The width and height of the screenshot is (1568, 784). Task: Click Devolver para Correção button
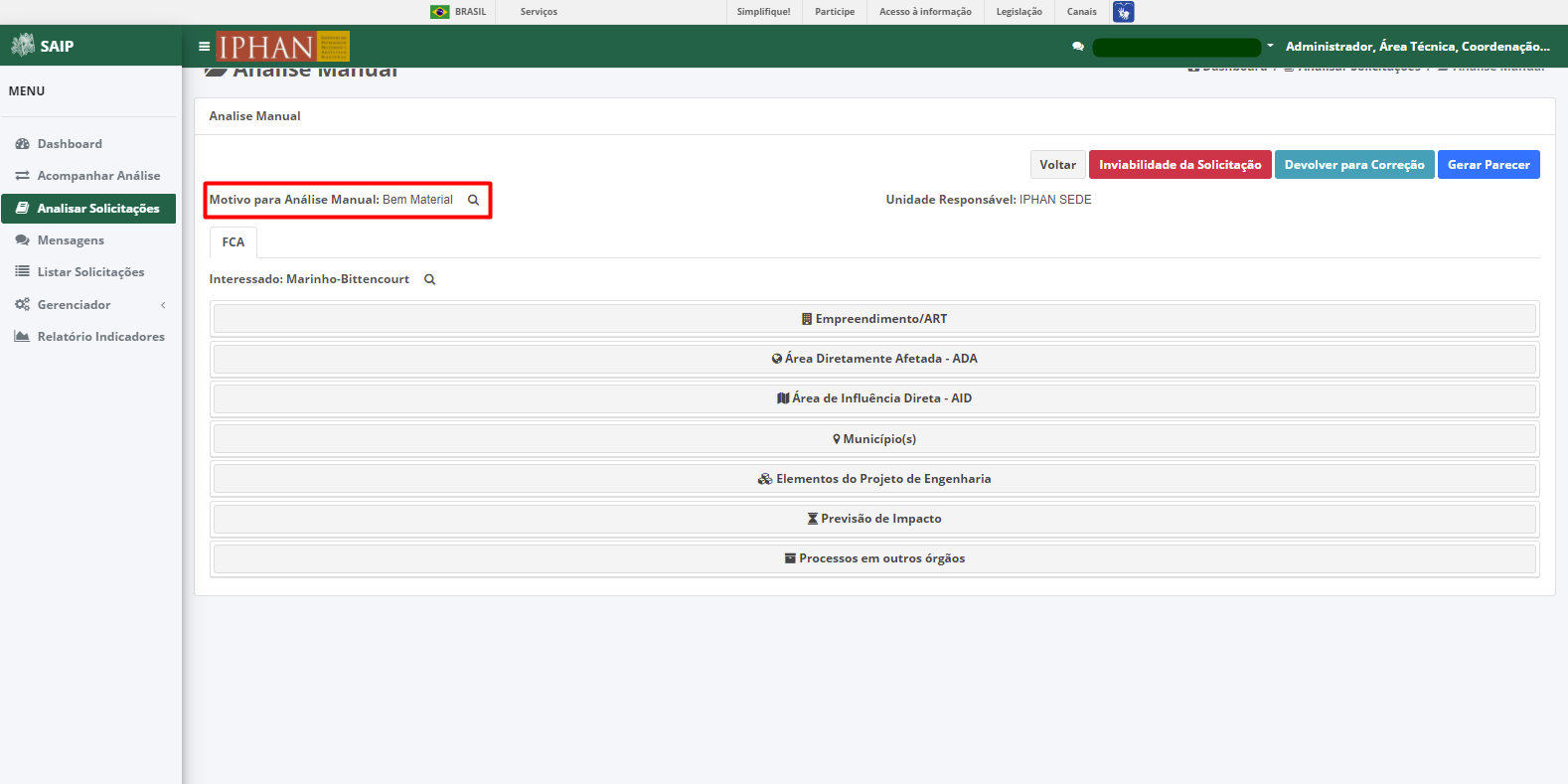tap(1354, 165)
